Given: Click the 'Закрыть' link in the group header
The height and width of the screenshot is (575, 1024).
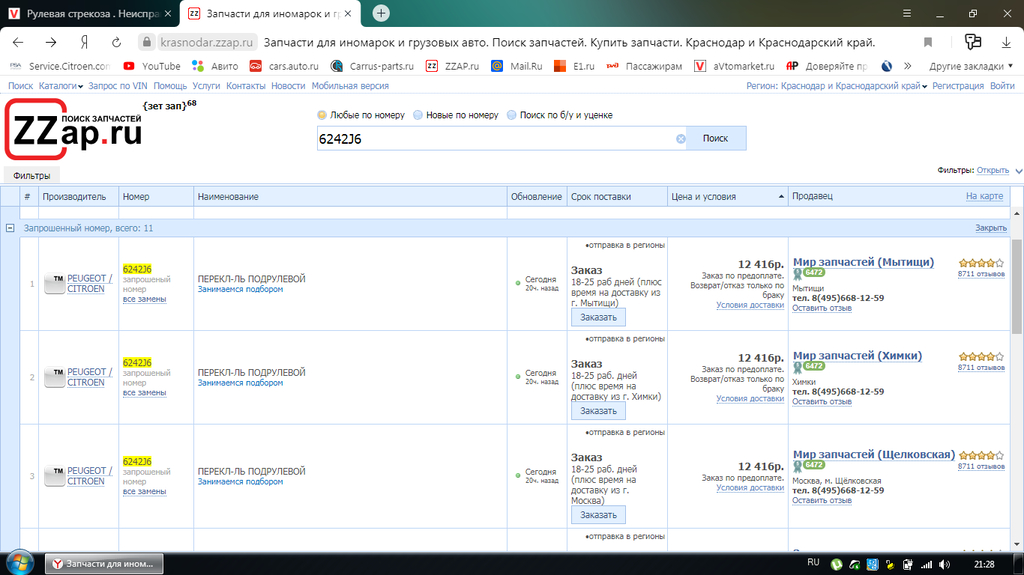Looking at the screenshot, I should coord(991,228).
